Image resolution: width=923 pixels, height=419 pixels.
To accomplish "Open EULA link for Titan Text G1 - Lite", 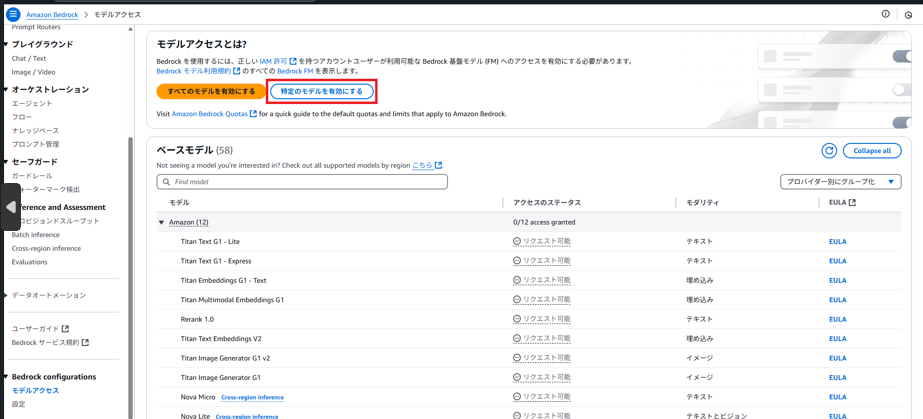I will [x=837, y=241].
